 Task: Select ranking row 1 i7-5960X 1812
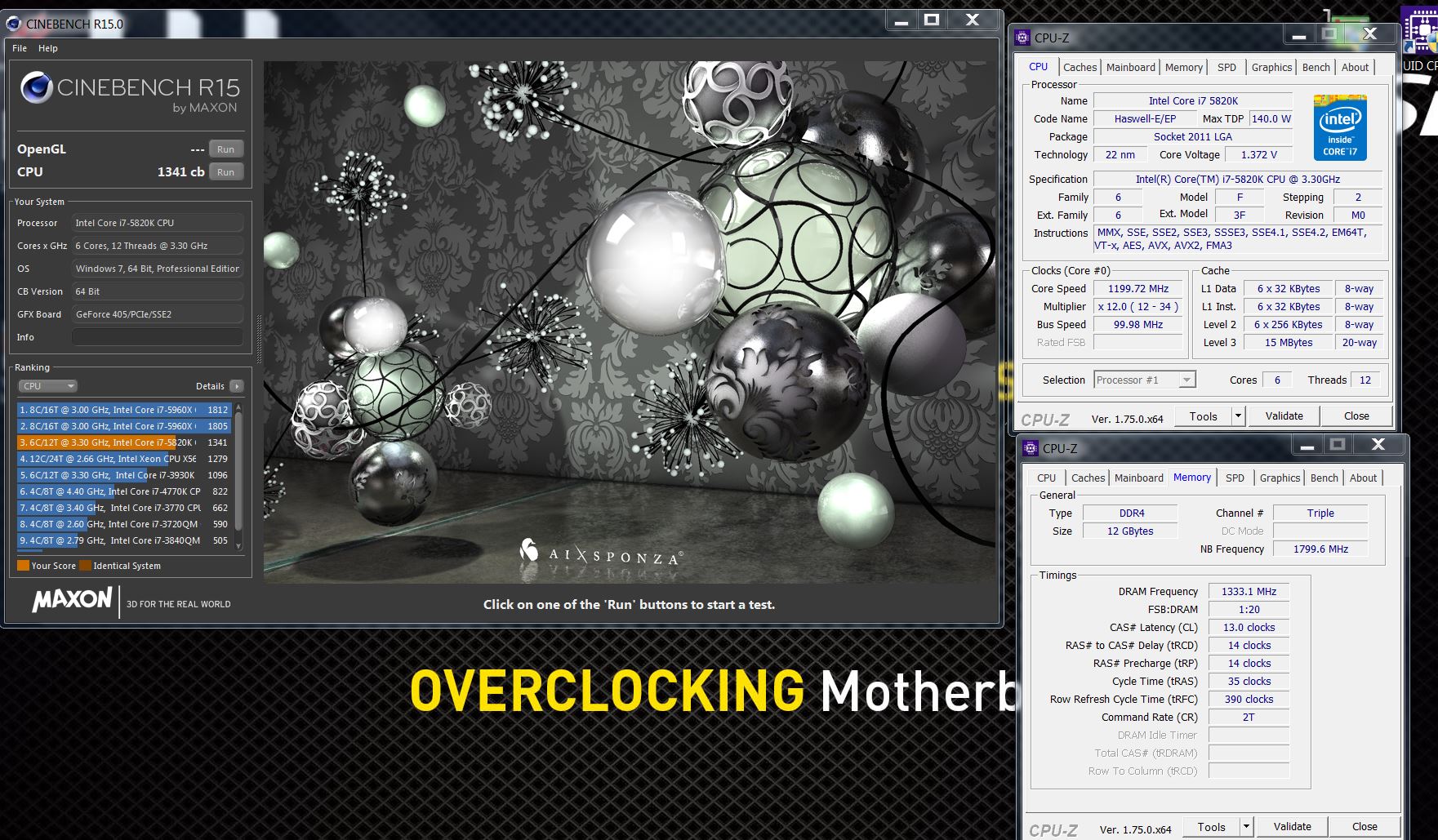(x=124, y=410)
